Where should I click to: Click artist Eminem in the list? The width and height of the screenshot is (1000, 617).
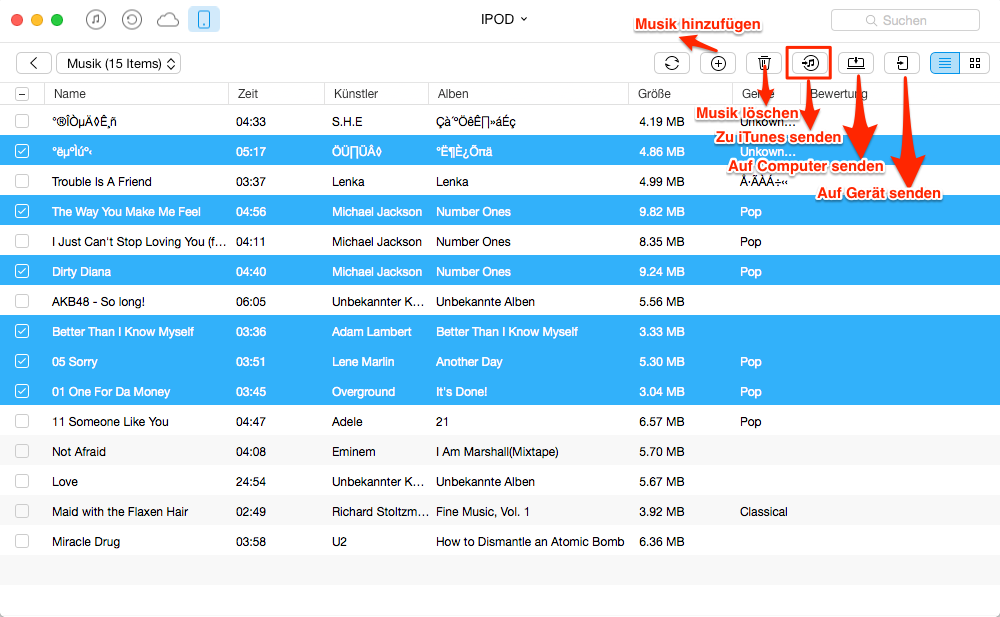pos(353,452)
